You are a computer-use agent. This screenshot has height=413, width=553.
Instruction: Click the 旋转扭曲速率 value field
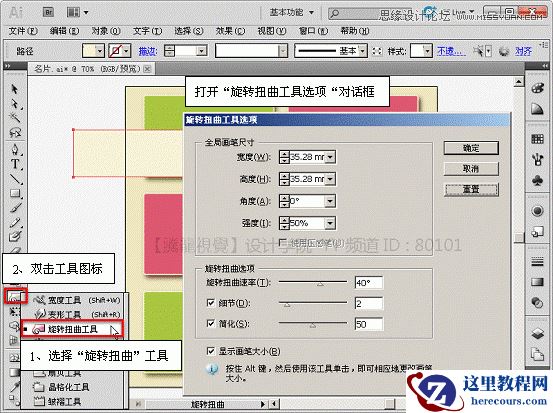click(369, 283)
